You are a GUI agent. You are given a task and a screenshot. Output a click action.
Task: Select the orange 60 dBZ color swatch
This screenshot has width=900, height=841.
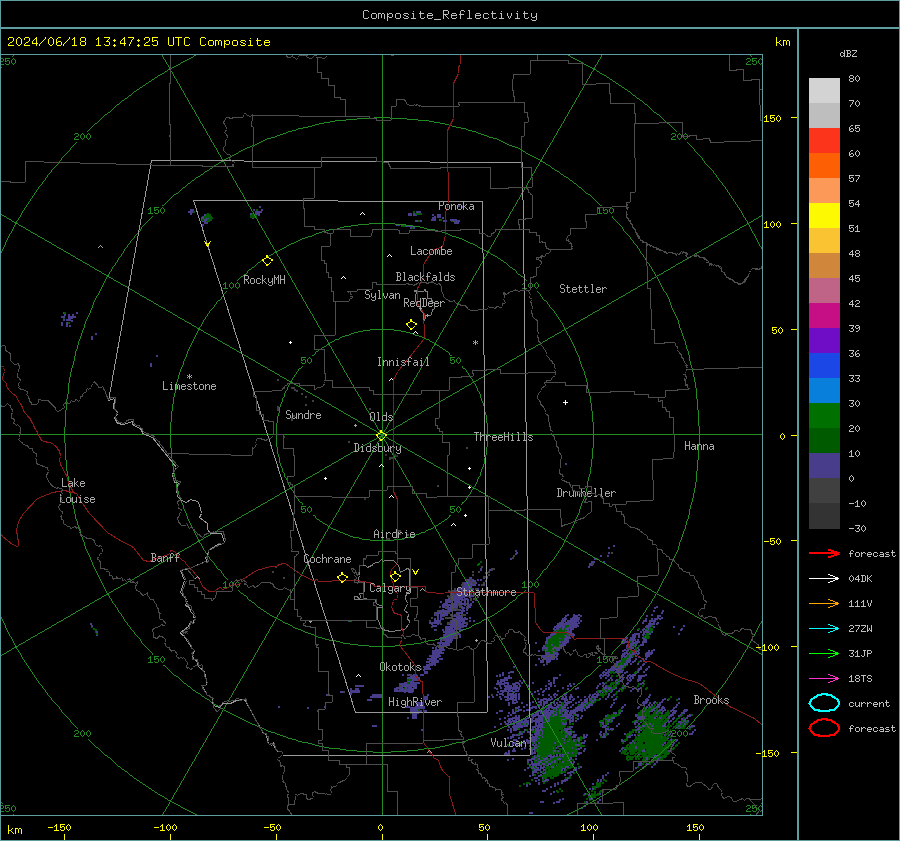(824, 166)
